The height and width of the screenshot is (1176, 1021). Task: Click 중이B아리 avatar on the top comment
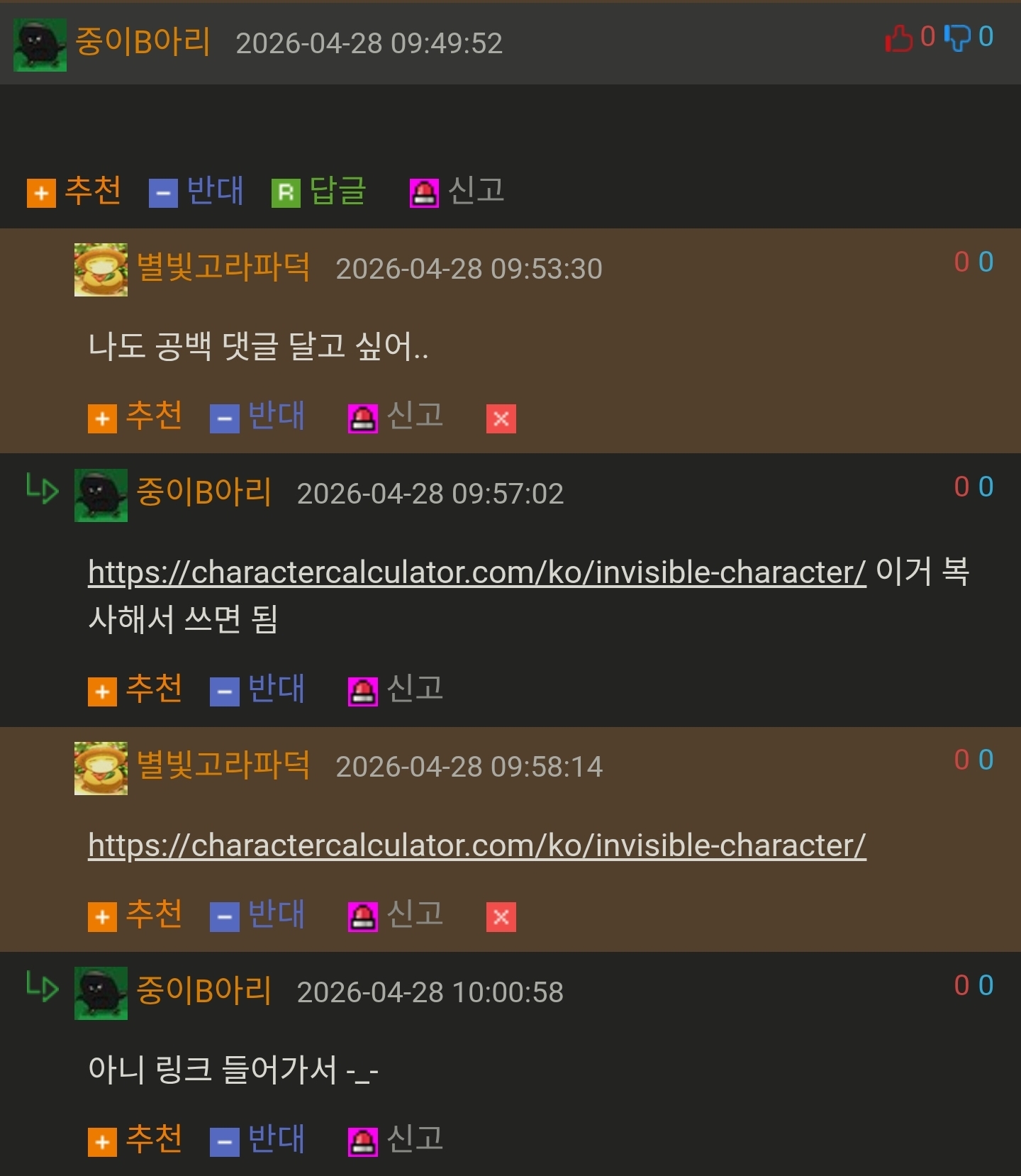[40, 45]
